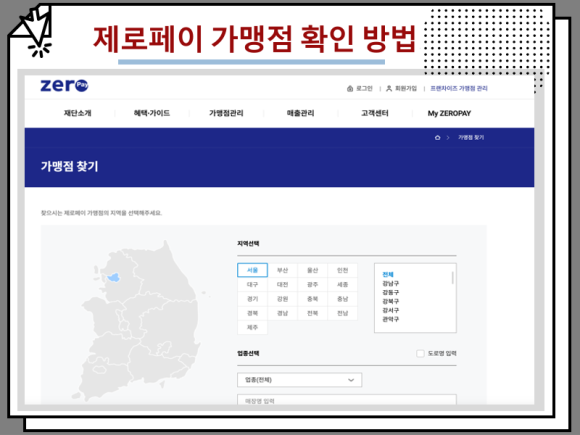Choose 강남구 in the district list
This screenshot has width=580, height=435.
click(391, 283)
